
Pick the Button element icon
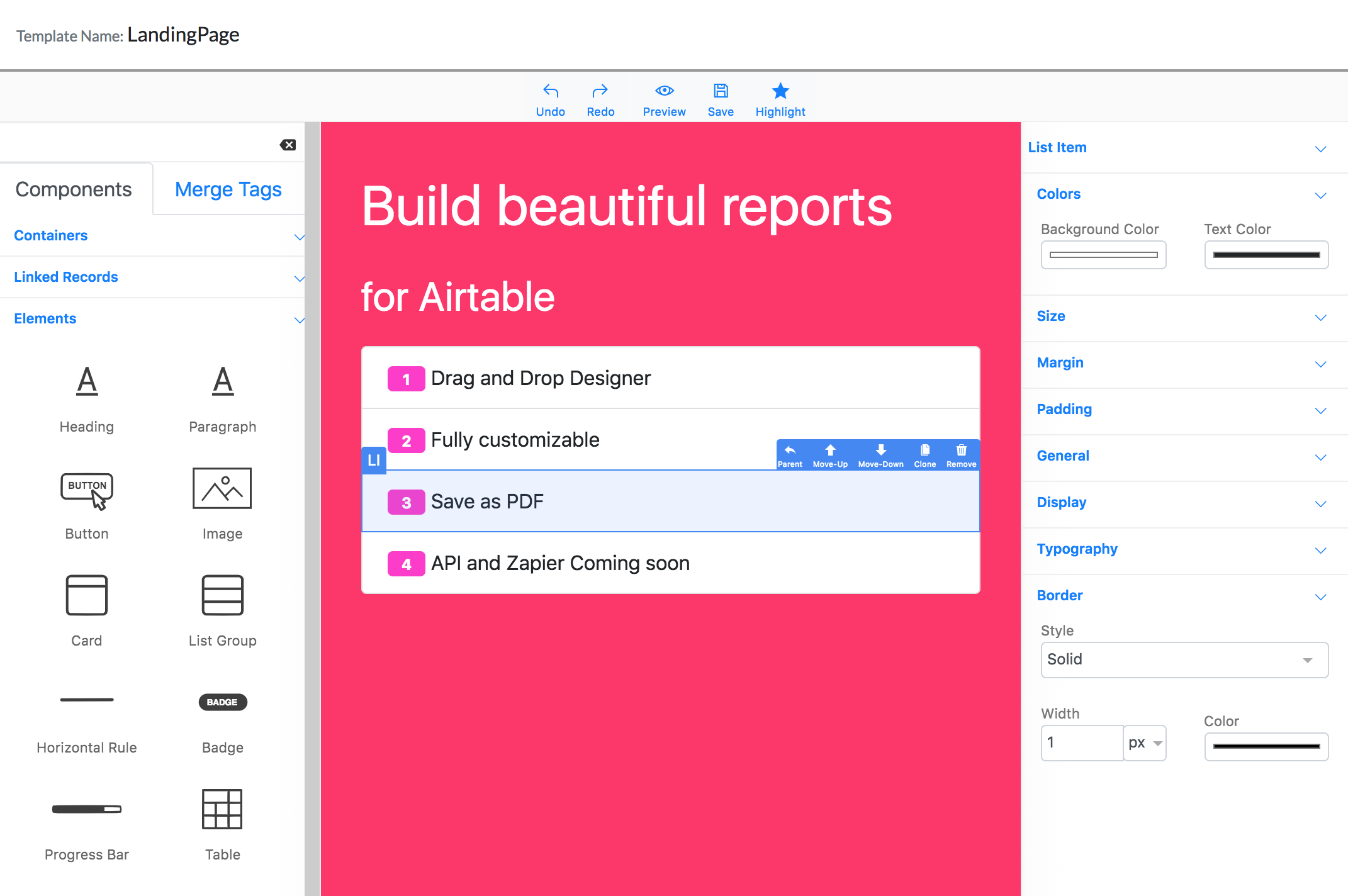pyautogui.click(x=87, y=491)
